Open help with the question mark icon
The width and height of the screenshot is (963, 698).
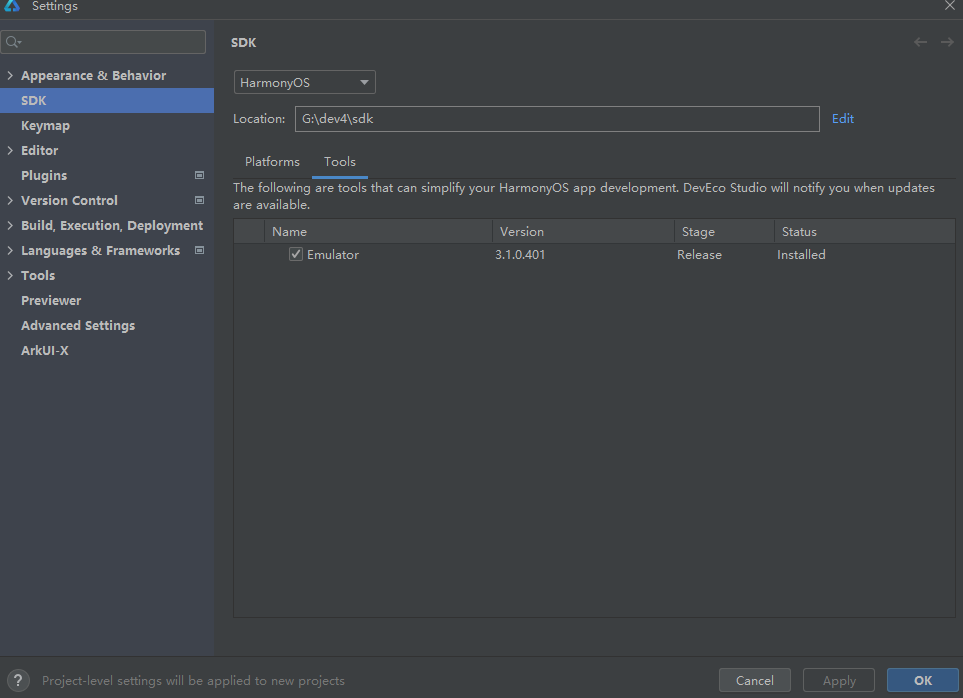(x=18, y=680)
